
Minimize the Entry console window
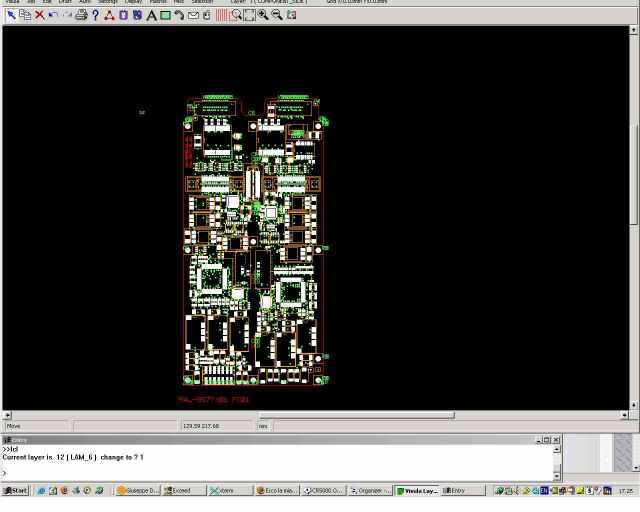pyautogui.click(x=539, y=440)
